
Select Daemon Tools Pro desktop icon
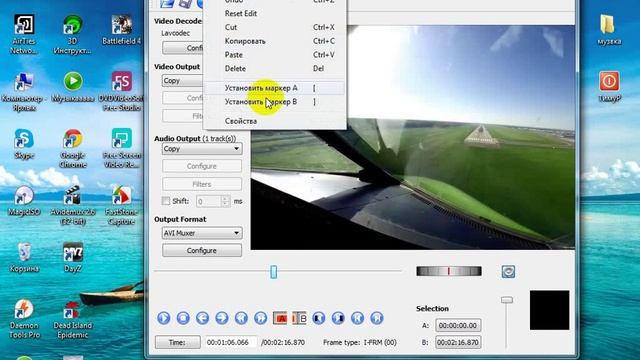click(24, 320)
